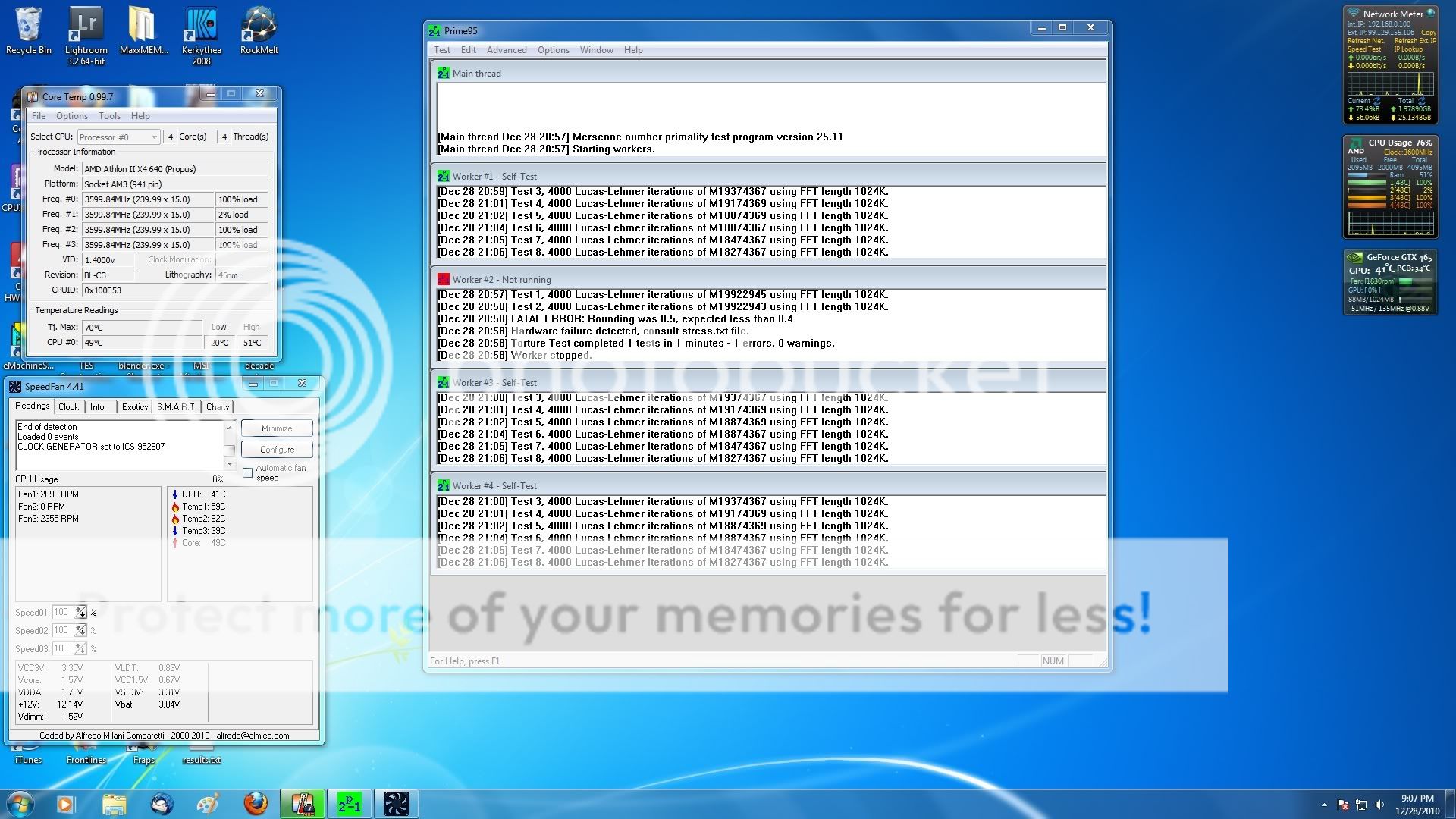Click the core 3 orange load bar in CPU gadget
Viewport: 1456px width, 819px height.
click(1367, 198)
